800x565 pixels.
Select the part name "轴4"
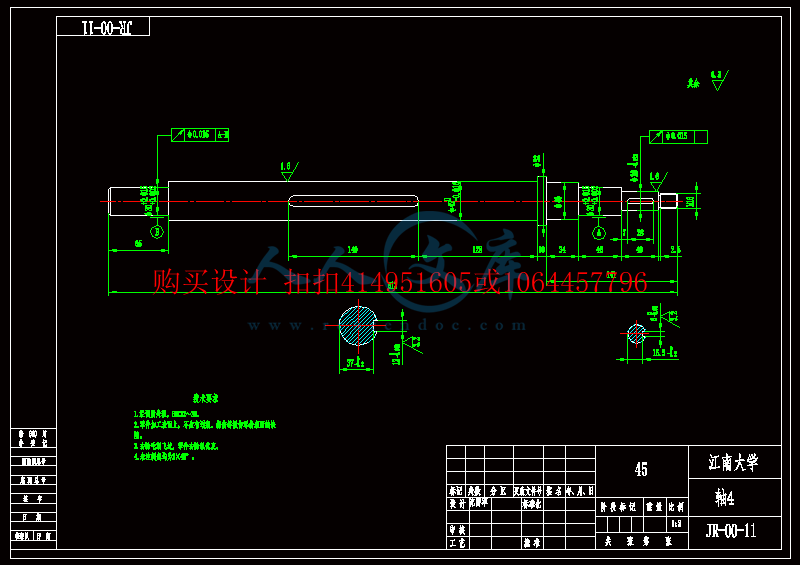[724, 497]
